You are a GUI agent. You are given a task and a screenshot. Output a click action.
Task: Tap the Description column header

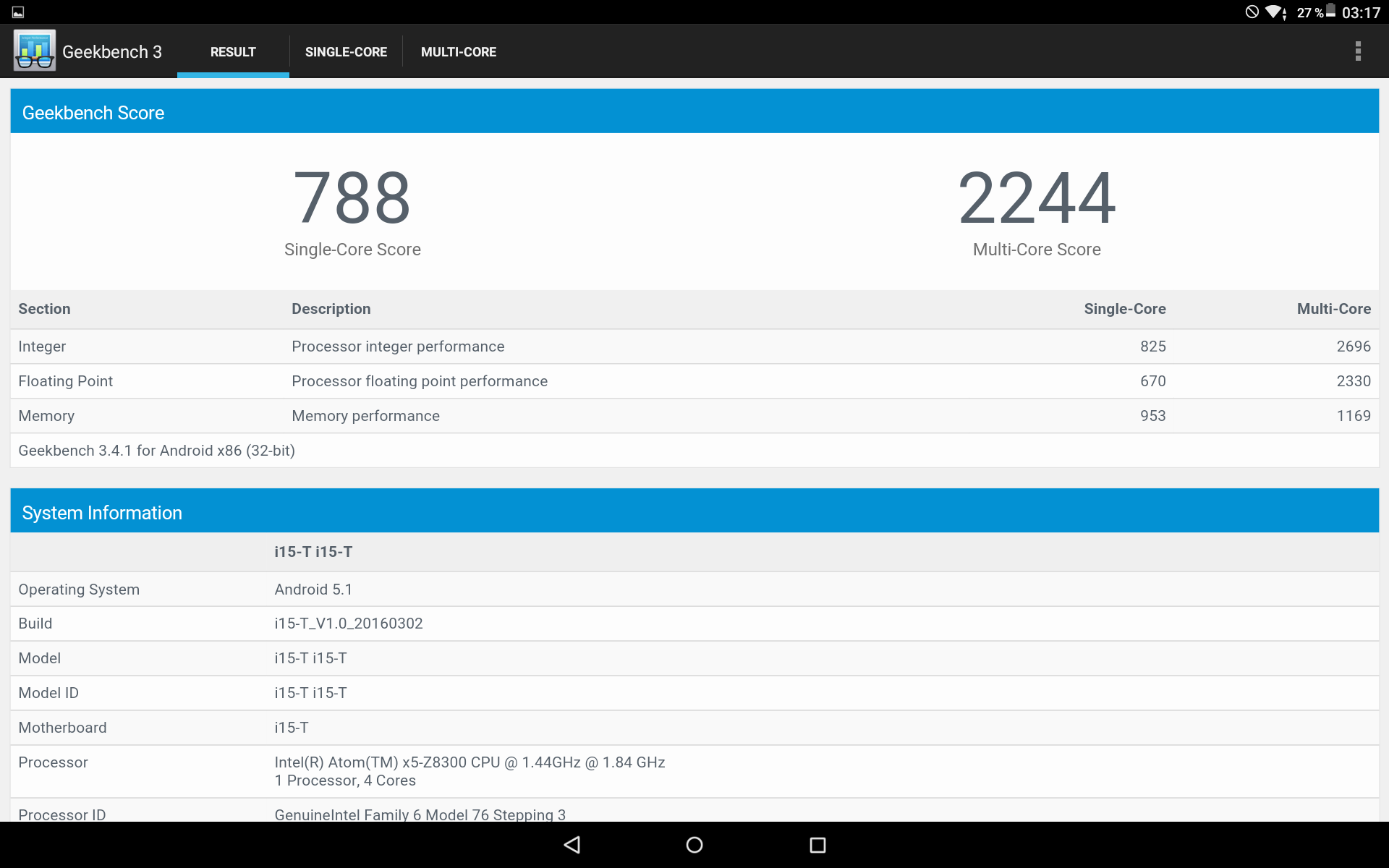[331, 309]
